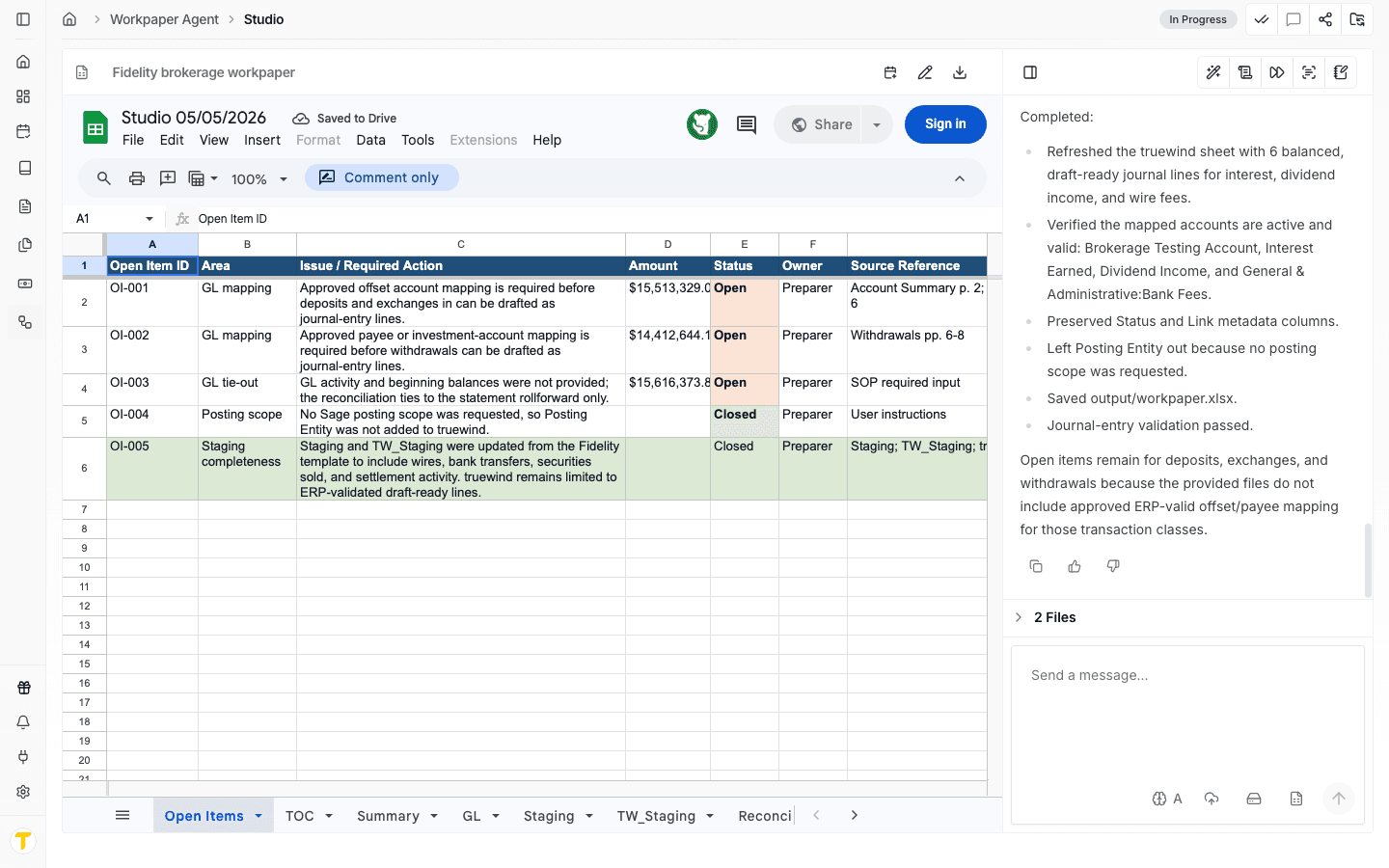Open the TOC tab dropdown arrow
The width and height of the screenshot is (1389, 868).
[329, 816]
